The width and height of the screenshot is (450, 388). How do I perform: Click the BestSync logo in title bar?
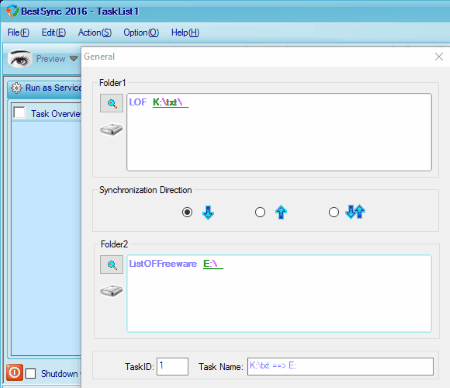(12, 11)
